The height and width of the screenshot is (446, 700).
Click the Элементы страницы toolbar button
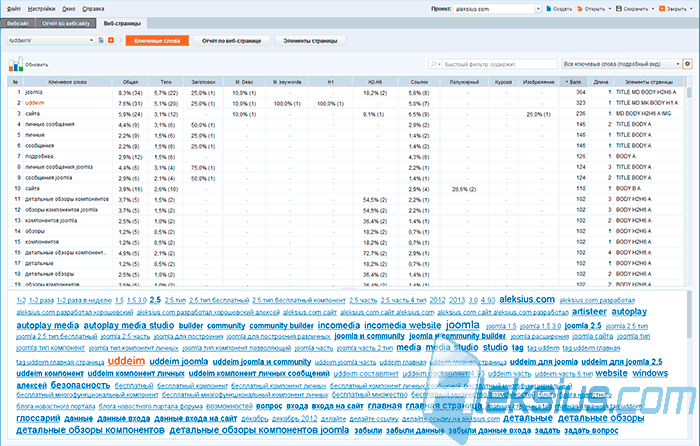pos(310,41)
